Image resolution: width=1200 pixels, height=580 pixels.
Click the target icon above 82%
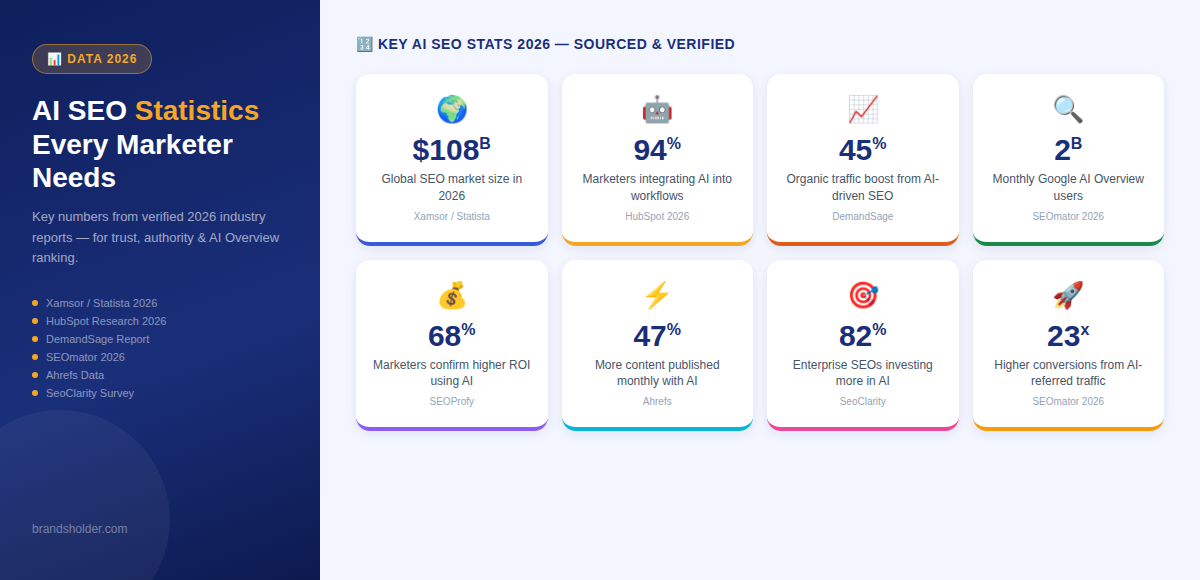tap(863, 295)
